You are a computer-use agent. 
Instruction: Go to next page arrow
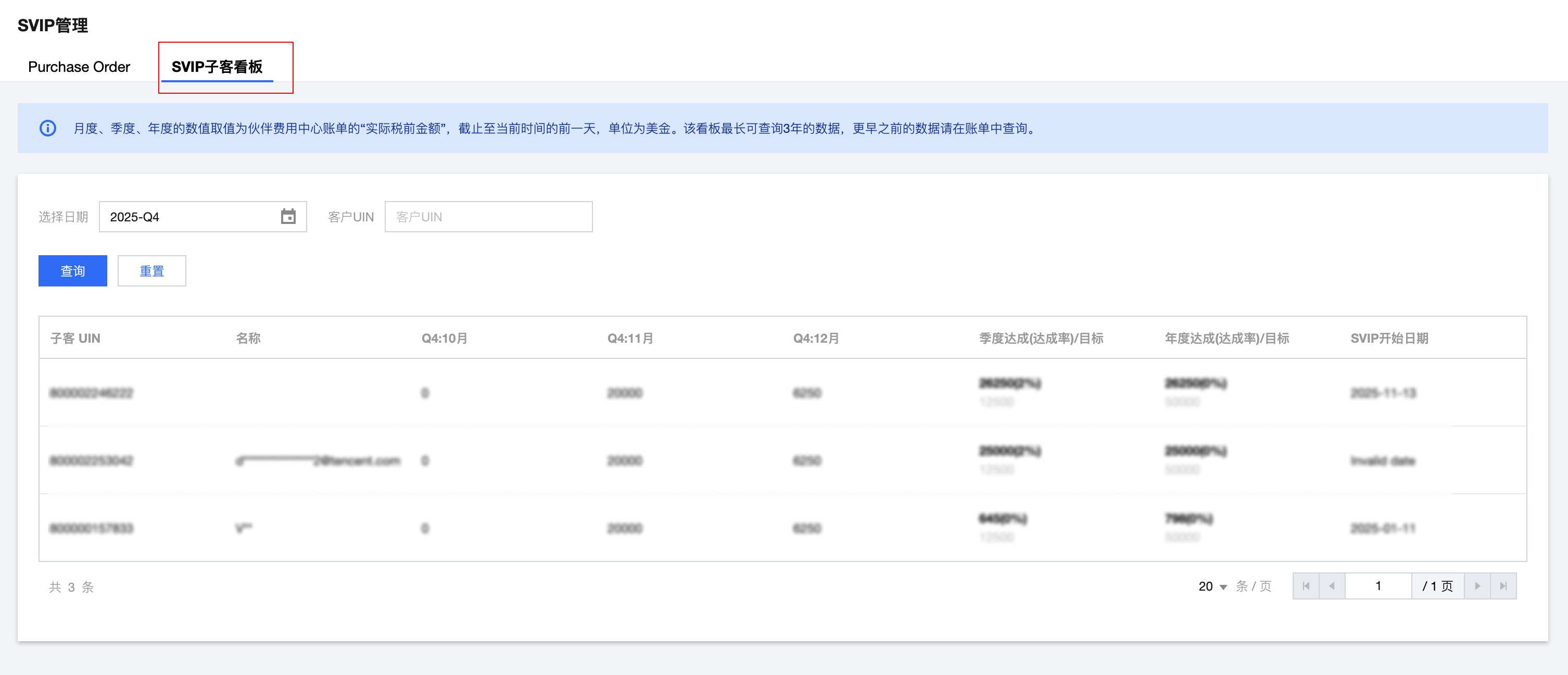coord(1477,586)
